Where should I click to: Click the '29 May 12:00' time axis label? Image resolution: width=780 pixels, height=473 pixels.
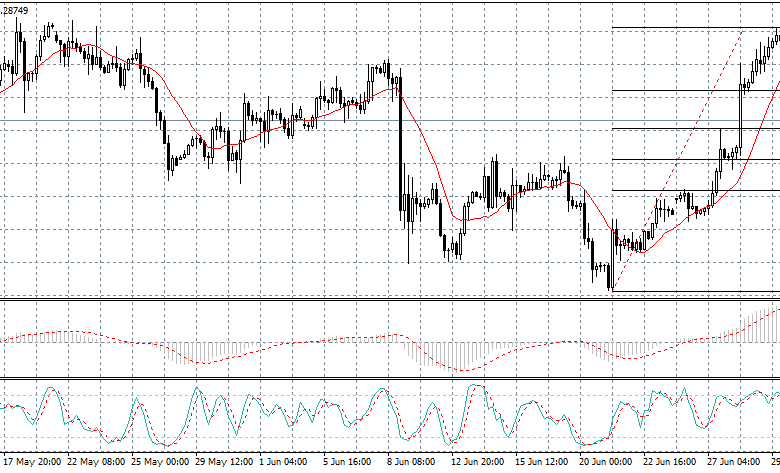coord(225,463)
